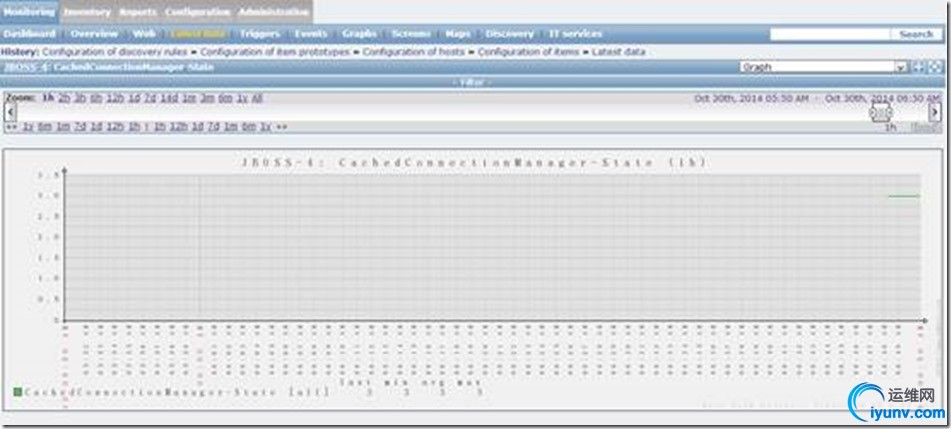This screenshot has width=951, height=429.
Task: Open fullscreen mode icon beside Graph dropdown
Action: click(935, 67)
